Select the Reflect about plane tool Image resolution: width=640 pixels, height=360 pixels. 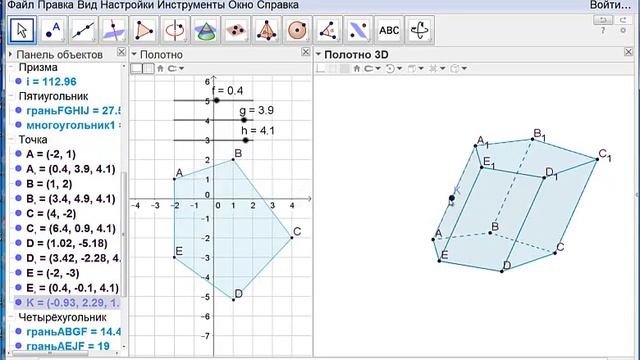click(358, 30)
